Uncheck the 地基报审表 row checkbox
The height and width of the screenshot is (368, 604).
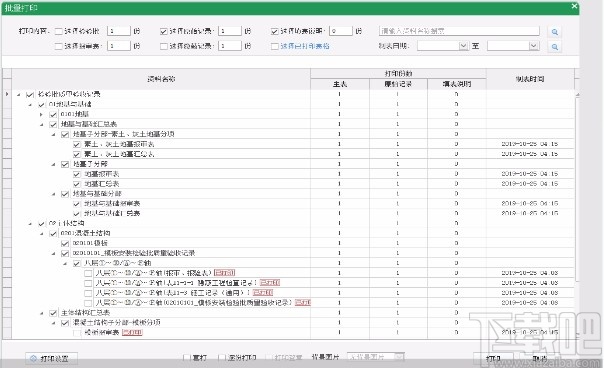[x=77, y=174]
